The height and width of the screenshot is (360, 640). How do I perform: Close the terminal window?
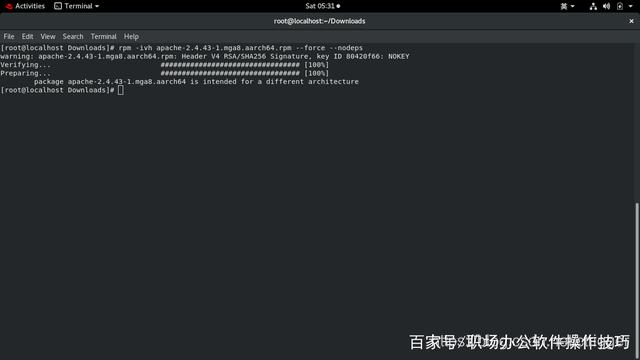[631, 21]
